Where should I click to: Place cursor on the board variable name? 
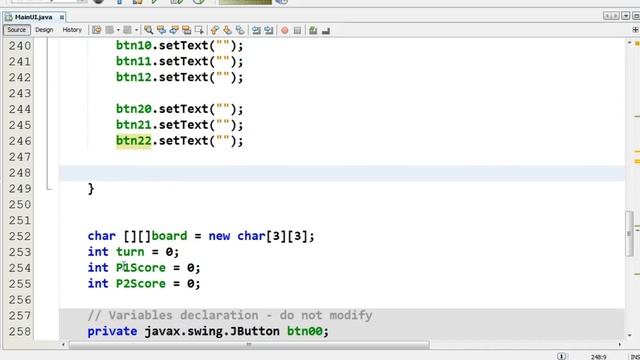pos(169,236)
